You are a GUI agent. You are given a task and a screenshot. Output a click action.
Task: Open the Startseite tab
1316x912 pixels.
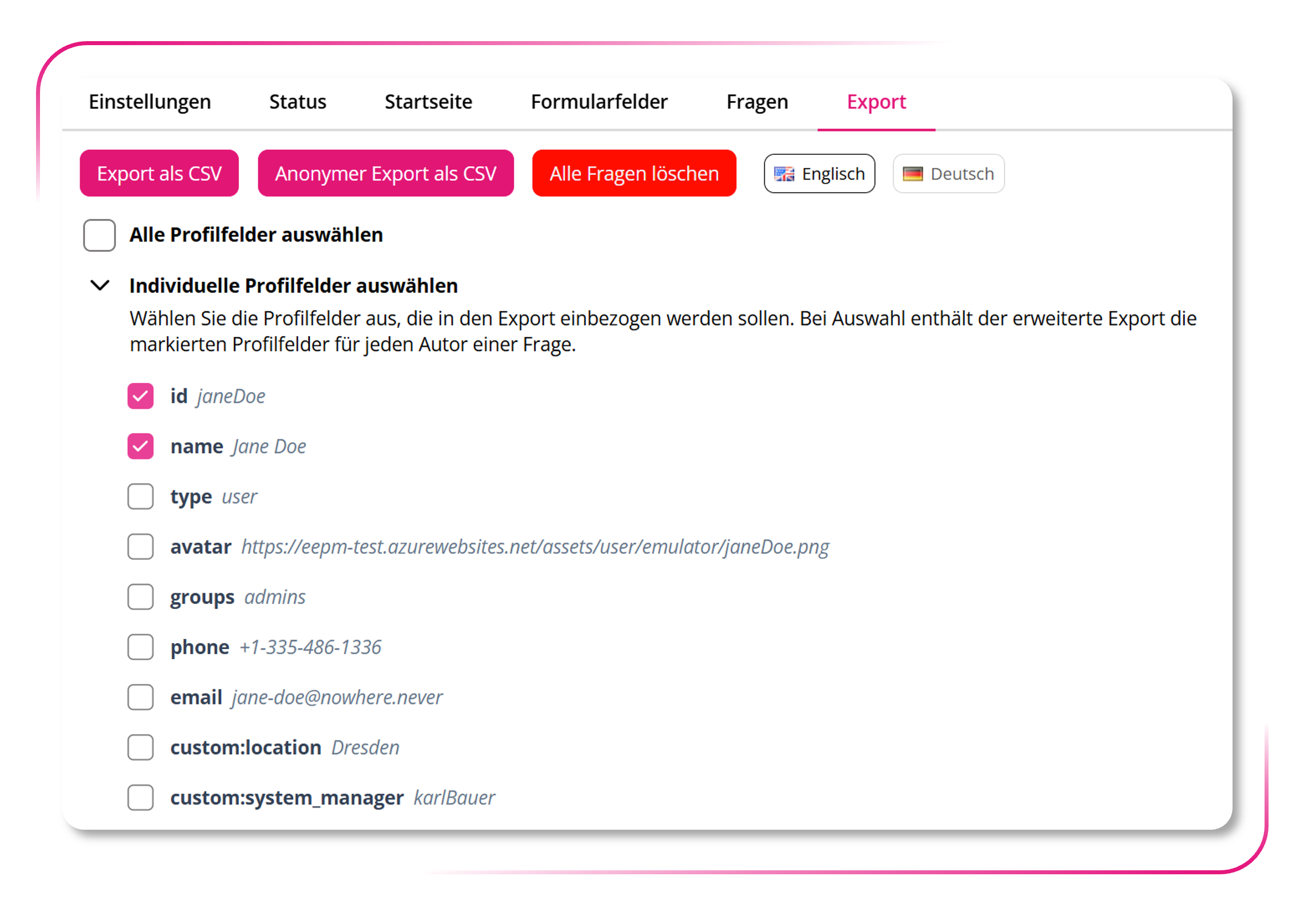(428, 102)
